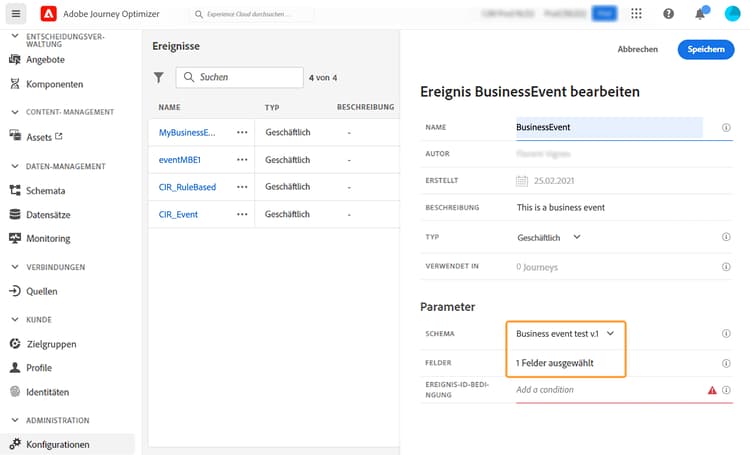This screenshot has height=455, width=750.
Task: Open the hamburger navigation menu
Action: [16, 14]
